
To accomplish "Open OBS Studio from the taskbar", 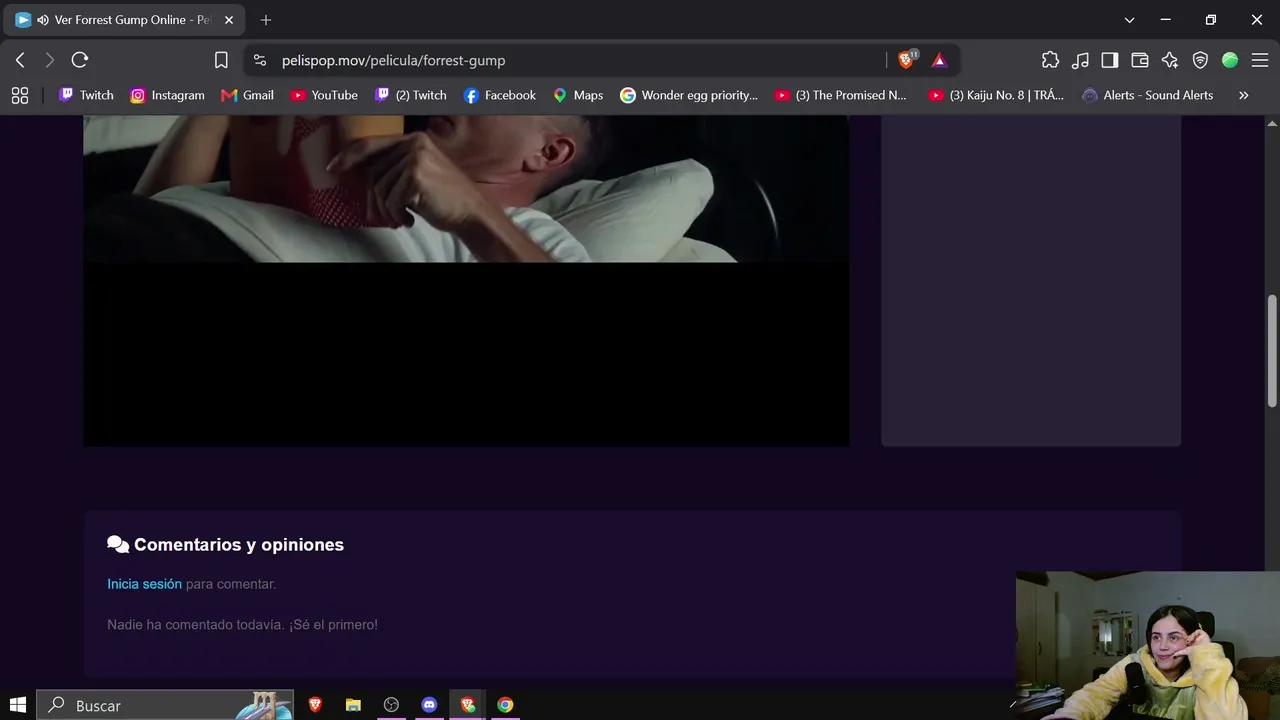I will point(391,705).
